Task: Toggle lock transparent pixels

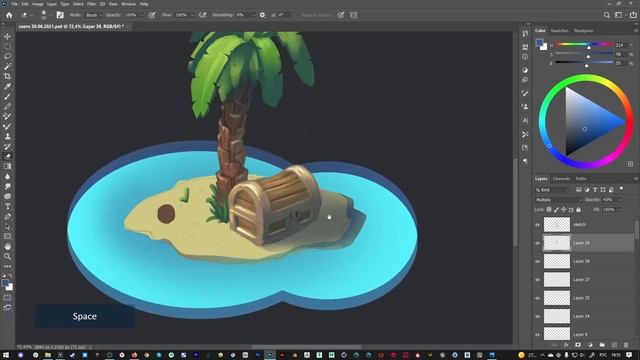Action: (549, 209)
